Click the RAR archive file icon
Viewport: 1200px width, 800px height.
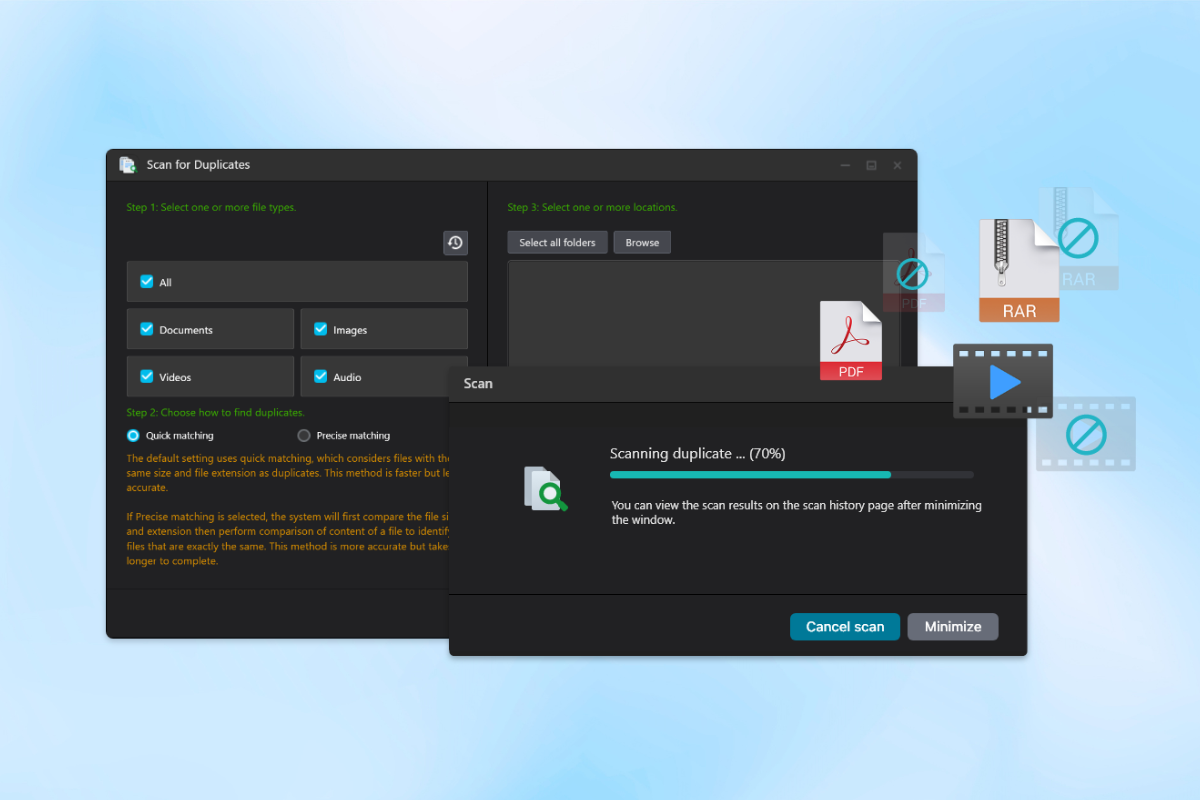[1018, 270]
